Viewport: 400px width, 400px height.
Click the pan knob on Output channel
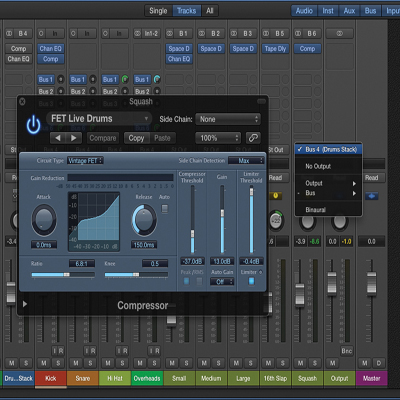point(339,222)
